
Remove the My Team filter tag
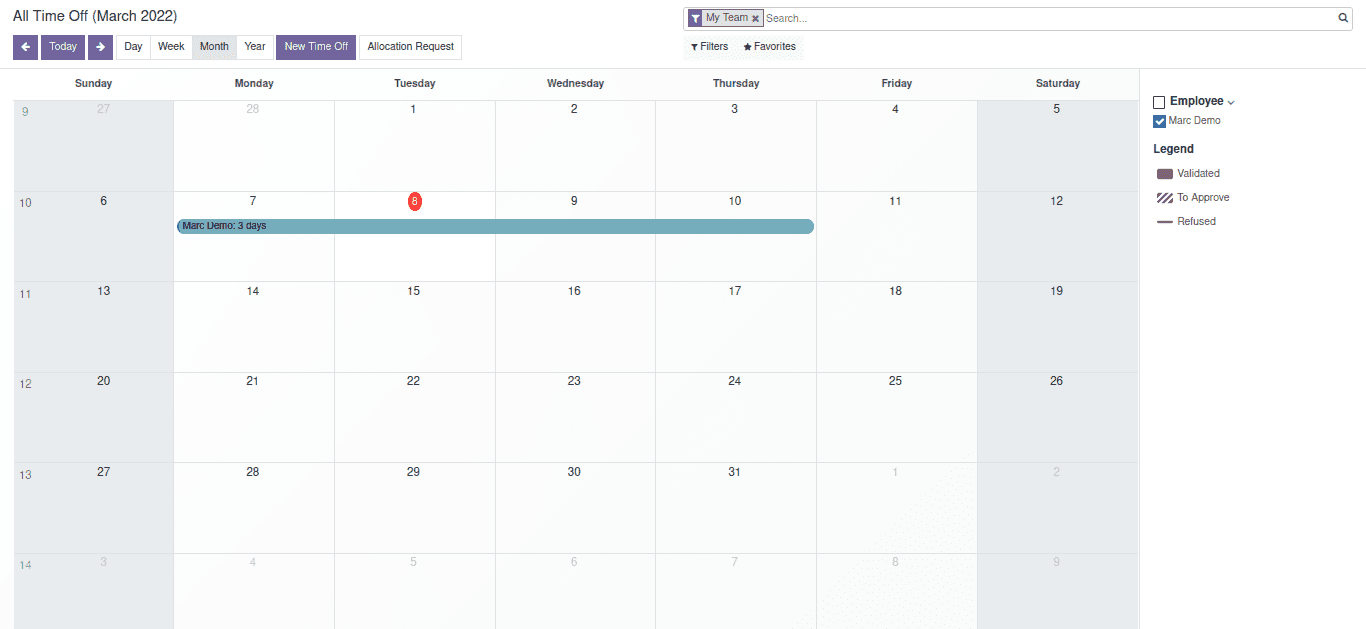tap(756, 19)
